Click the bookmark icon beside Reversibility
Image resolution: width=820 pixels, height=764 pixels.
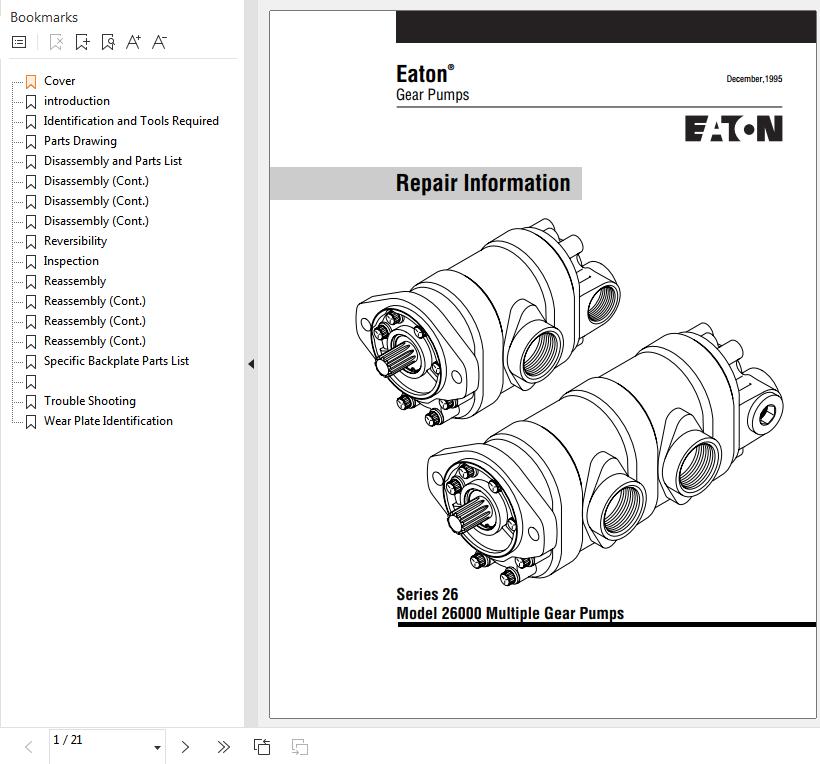(31, 242)
